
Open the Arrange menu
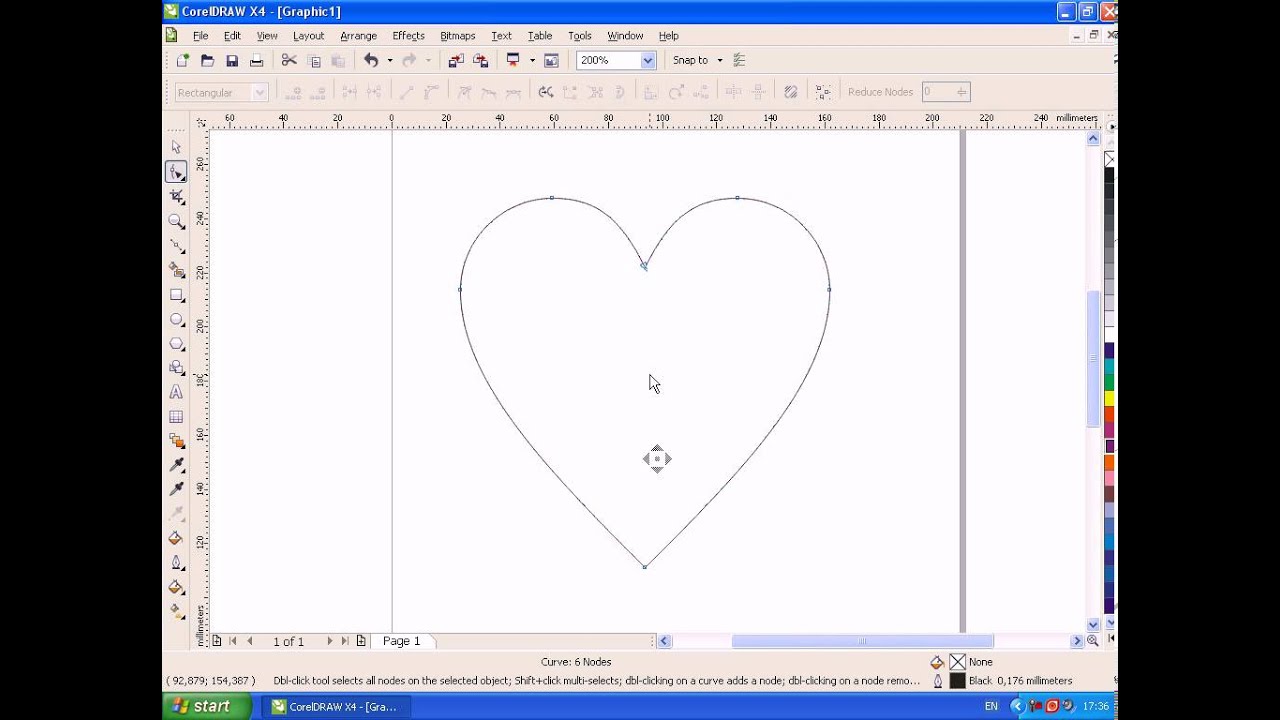tap(358, 36)
